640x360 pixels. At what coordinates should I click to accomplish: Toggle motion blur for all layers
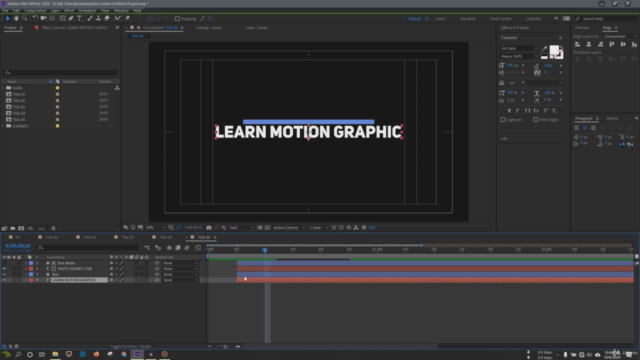187,248
